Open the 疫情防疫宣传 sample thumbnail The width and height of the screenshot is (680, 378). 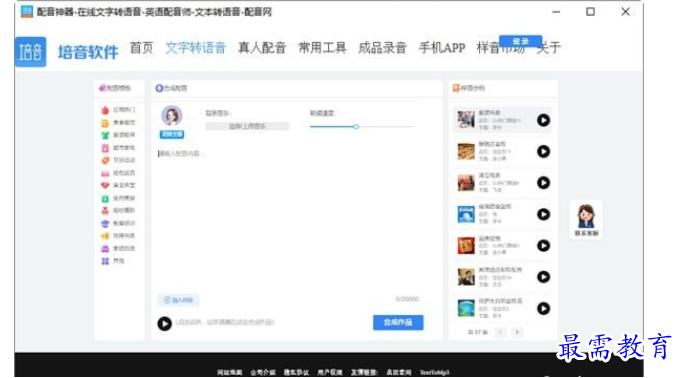[466, 214]
